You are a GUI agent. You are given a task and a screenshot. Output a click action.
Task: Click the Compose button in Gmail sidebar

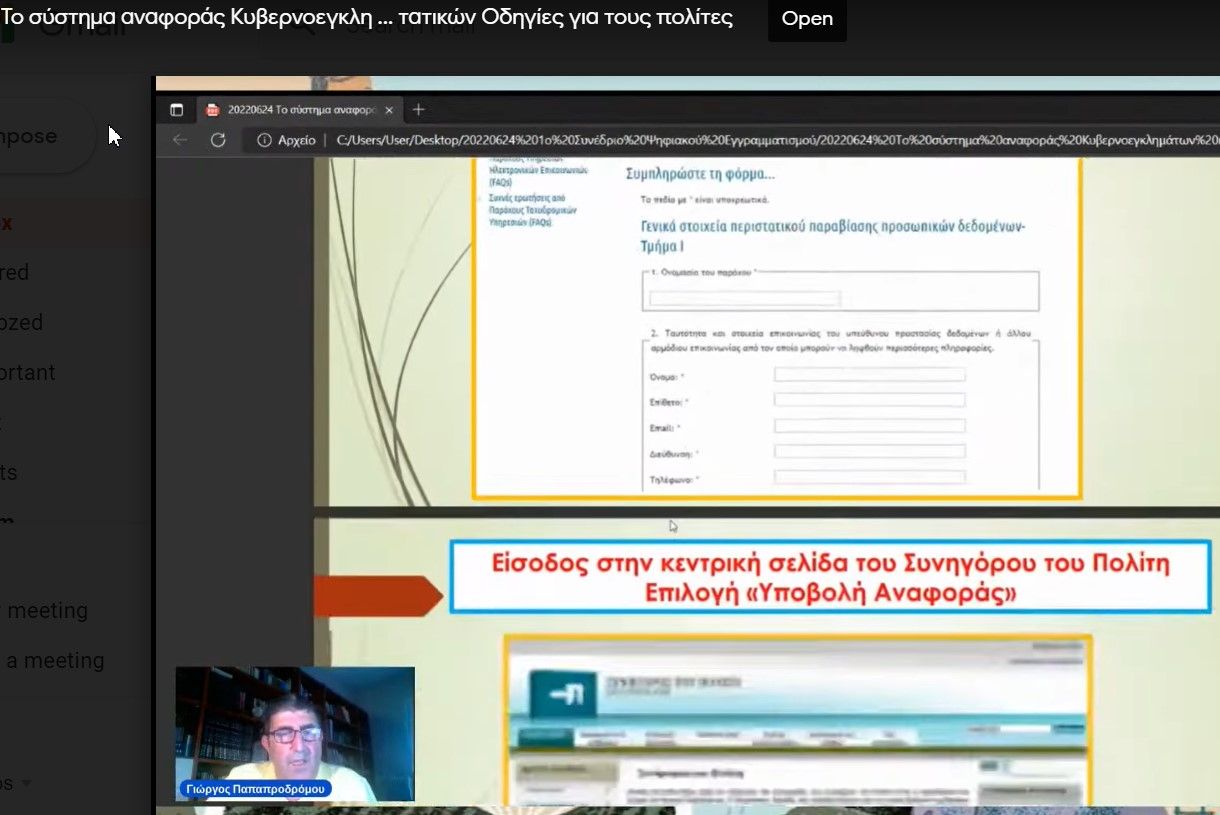pyautogui.click(x=40, y=136)
